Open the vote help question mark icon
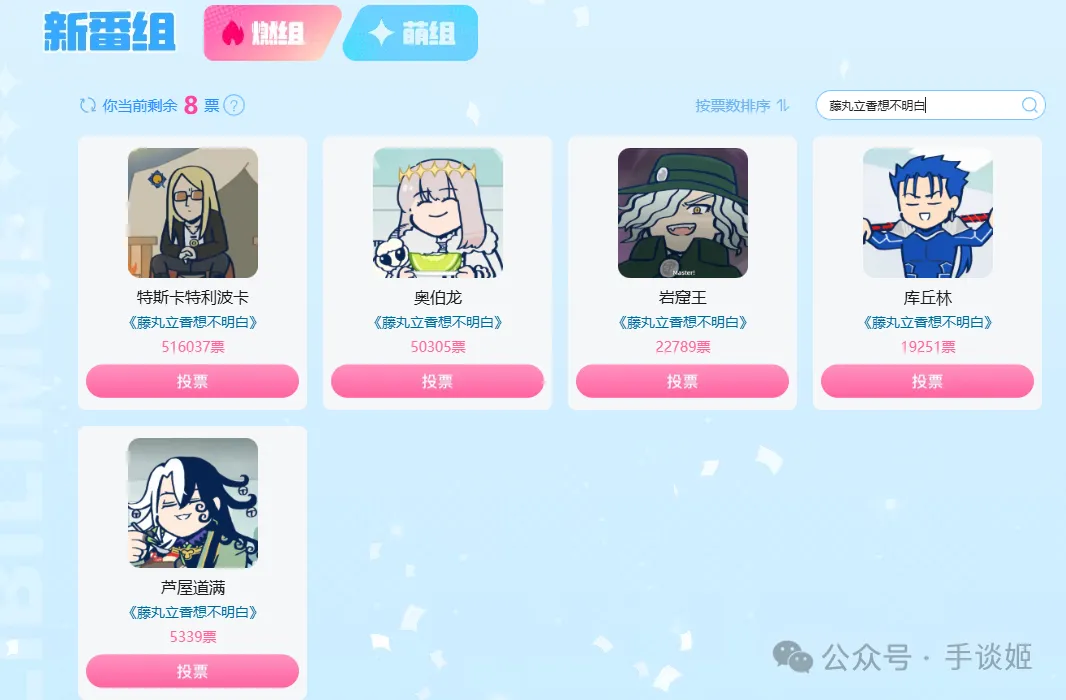Image resolution: width=1066 pixels, height=700 pixels. (234, 105)
